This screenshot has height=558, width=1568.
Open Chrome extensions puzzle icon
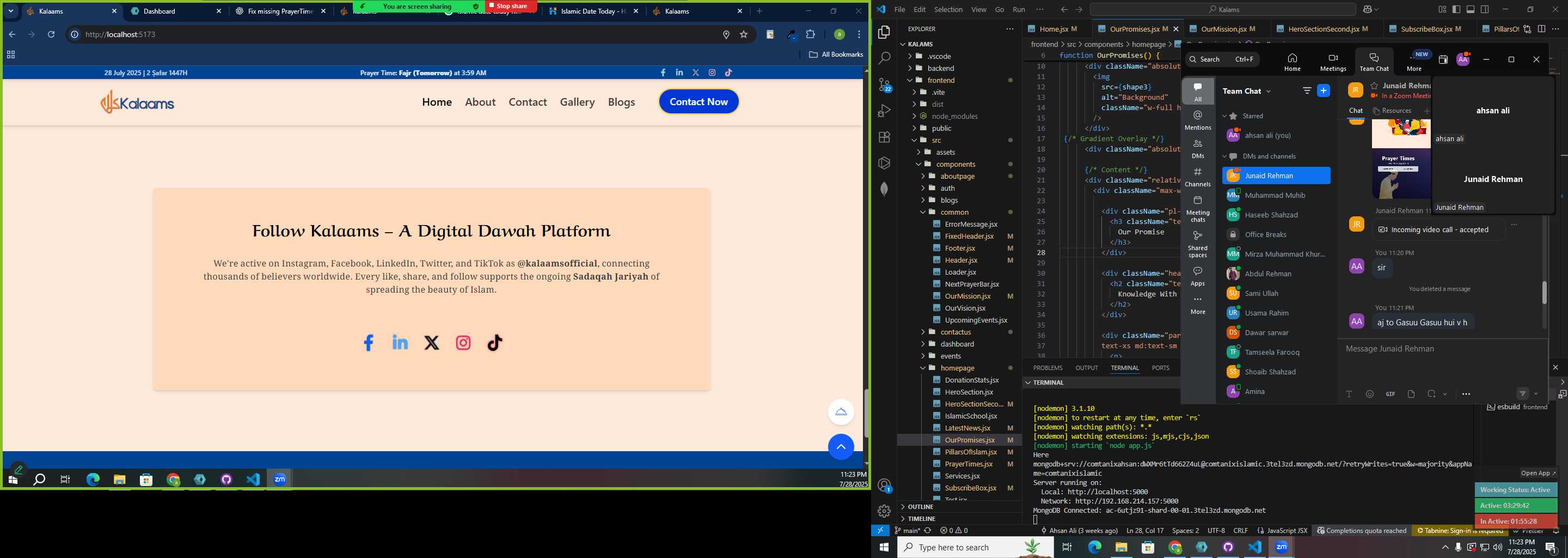(x=810, y=35)
